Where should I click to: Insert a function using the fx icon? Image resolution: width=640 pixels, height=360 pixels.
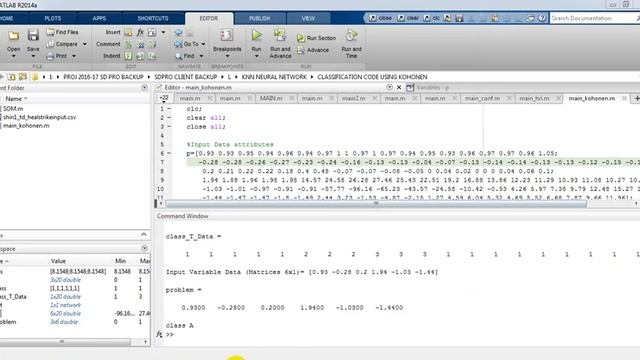click(140, 32)
